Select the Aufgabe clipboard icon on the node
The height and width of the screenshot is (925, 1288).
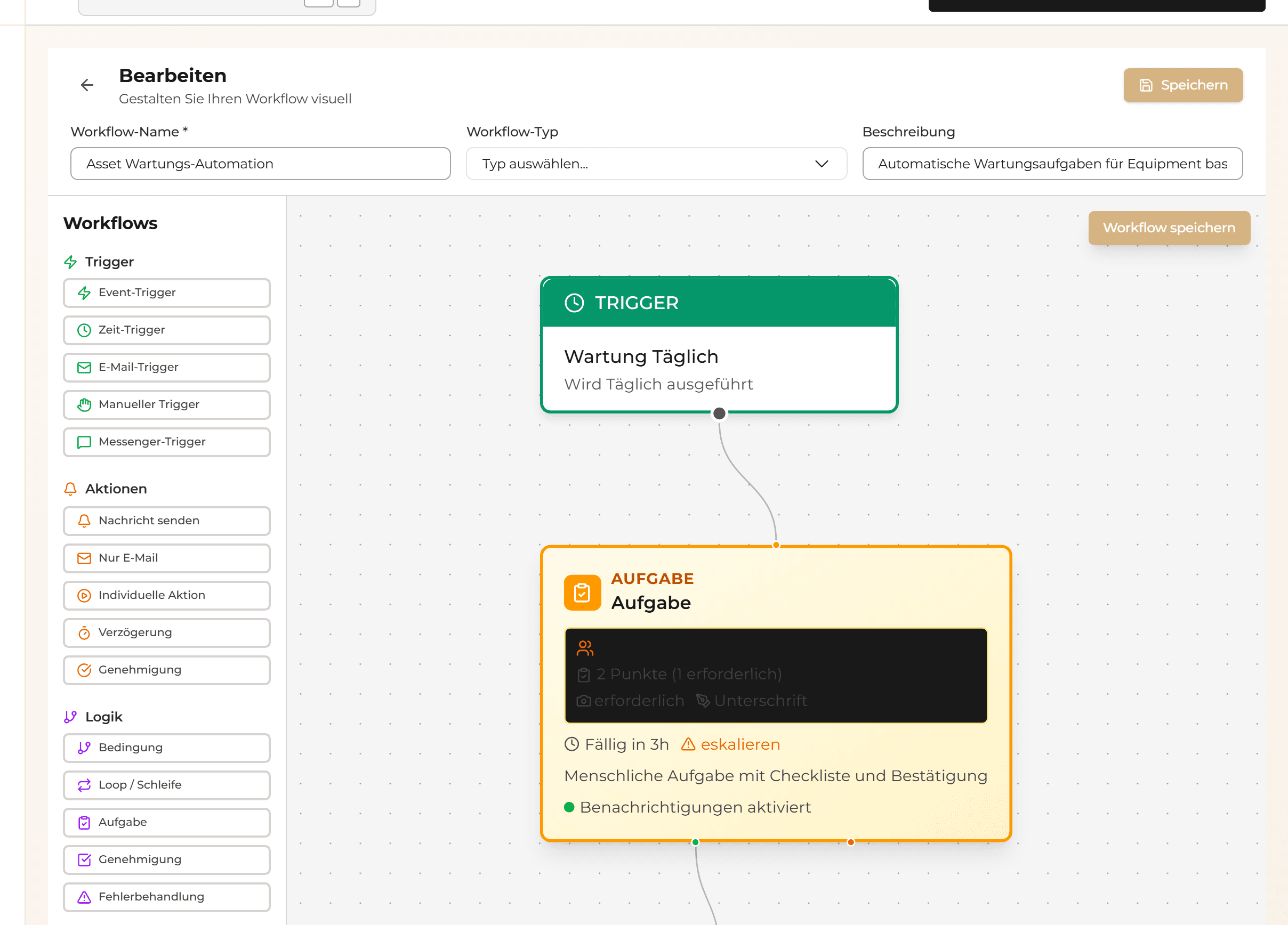pos(582,592)
